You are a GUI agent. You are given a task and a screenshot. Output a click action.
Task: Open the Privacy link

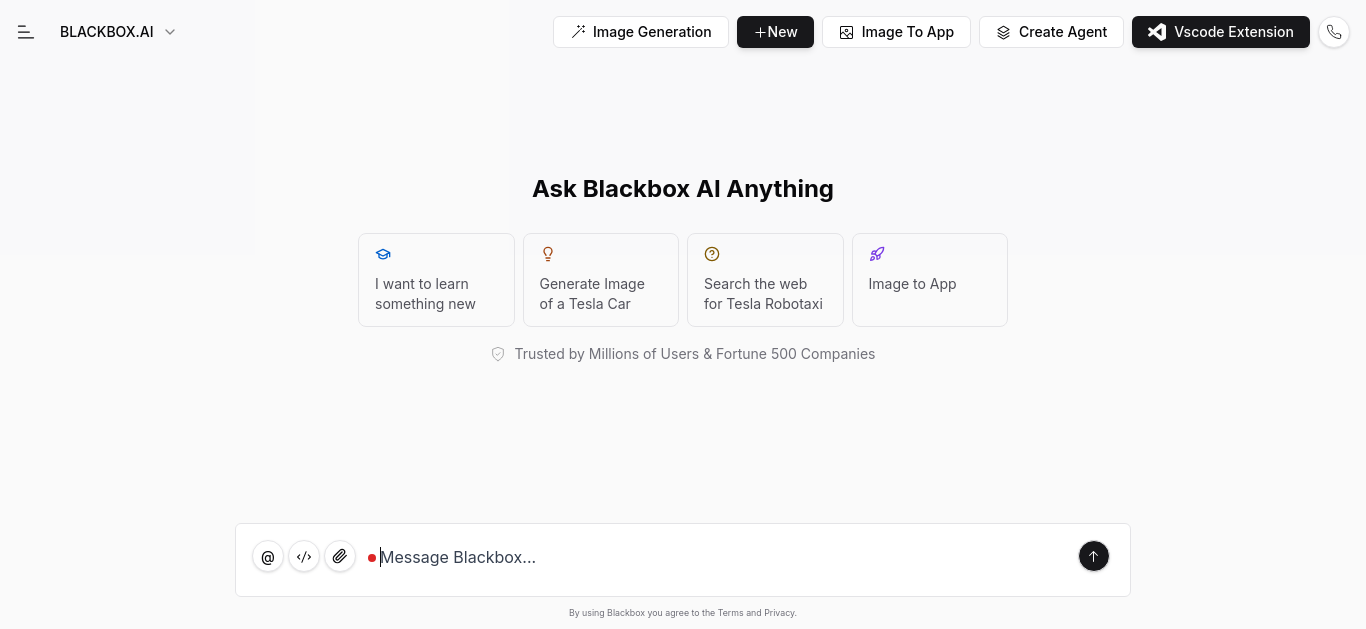click(779, 613)
